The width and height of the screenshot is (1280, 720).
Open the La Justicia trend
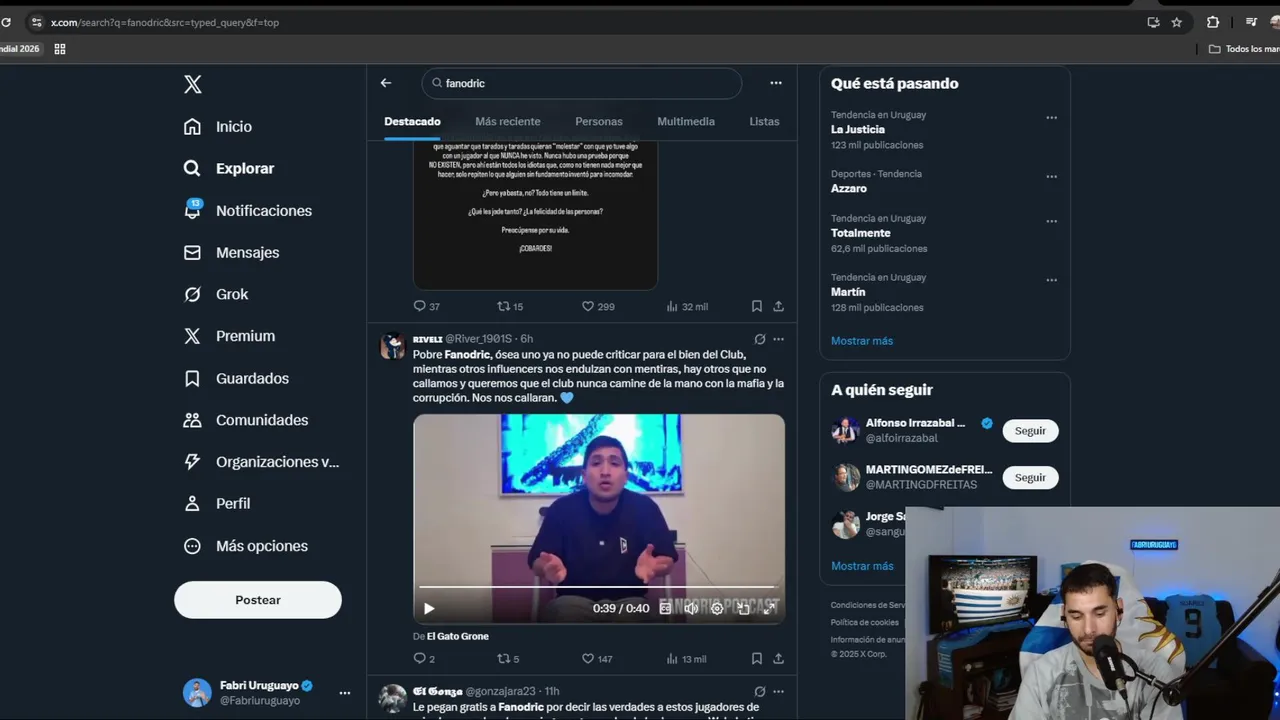coord(858,130)
